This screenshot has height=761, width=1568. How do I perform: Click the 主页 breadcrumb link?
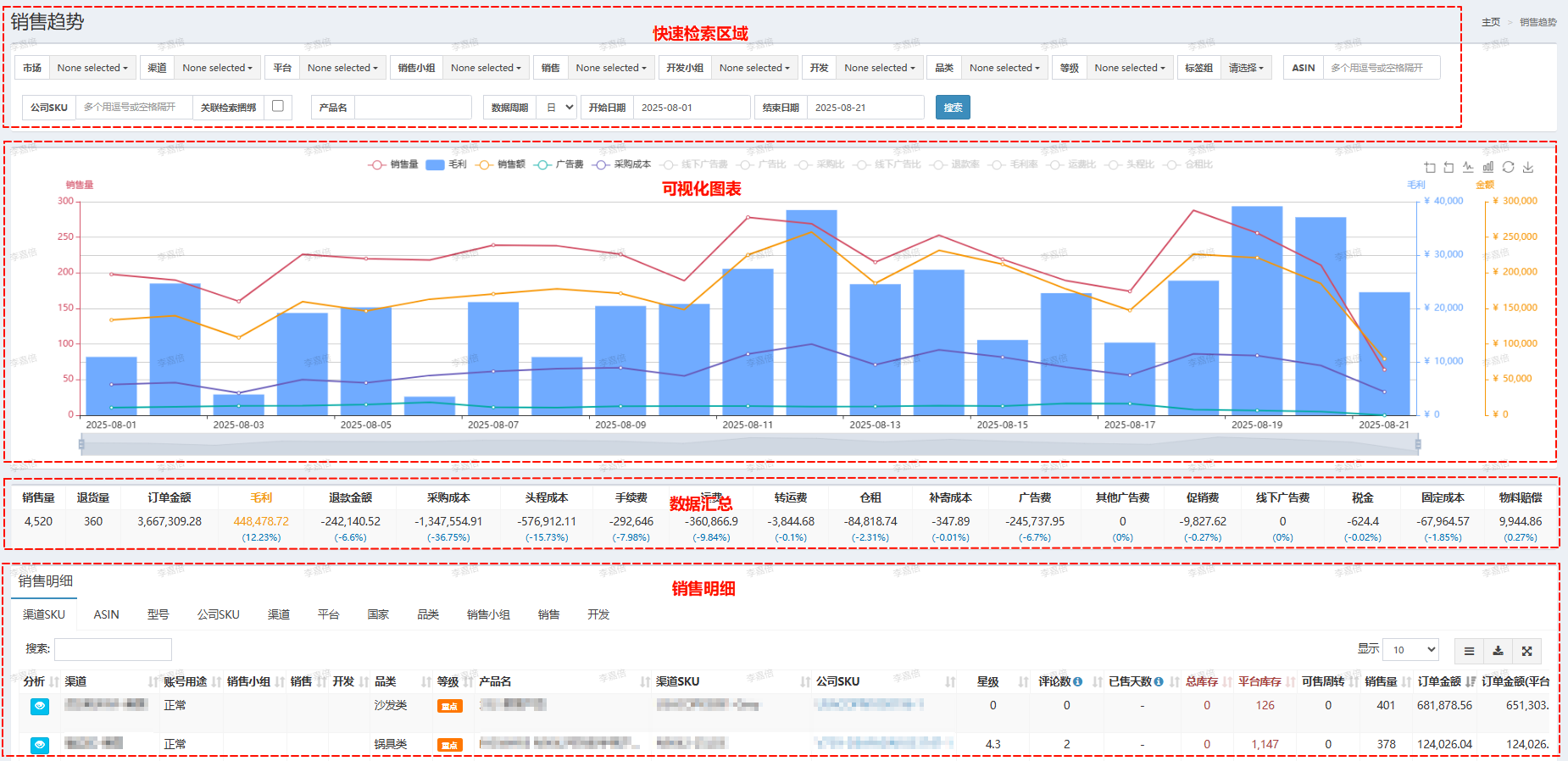[1490, 22]
